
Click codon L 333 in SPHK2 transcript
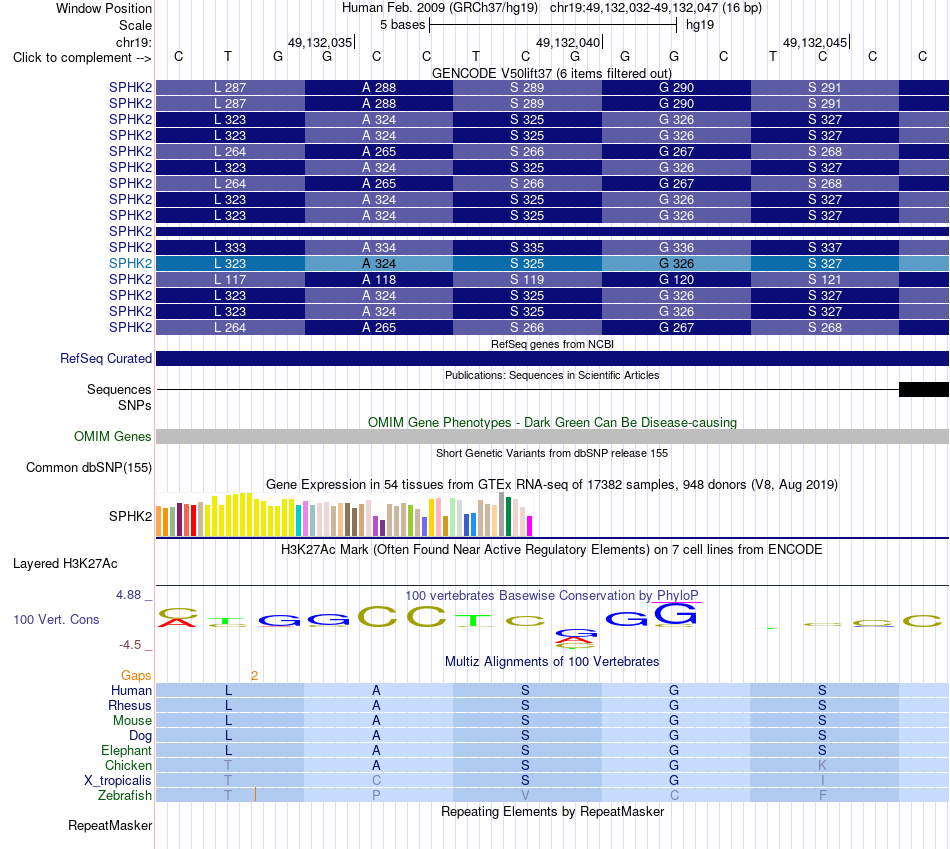pyautogui.click(x=230, y=248)
